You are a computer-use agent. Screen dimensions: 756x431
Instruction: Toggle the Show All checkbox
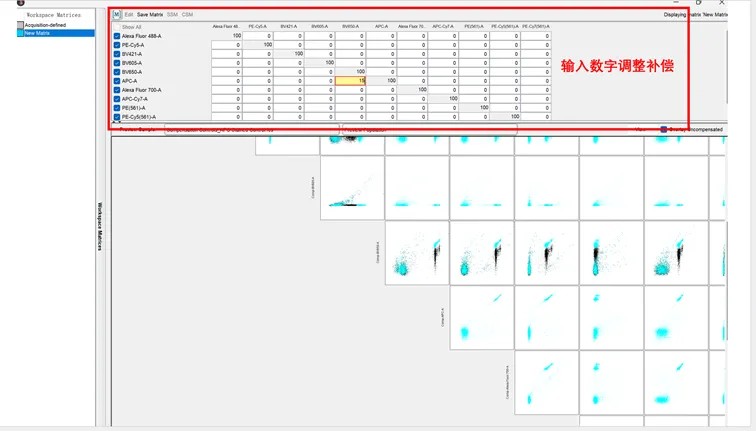(117, 26)
